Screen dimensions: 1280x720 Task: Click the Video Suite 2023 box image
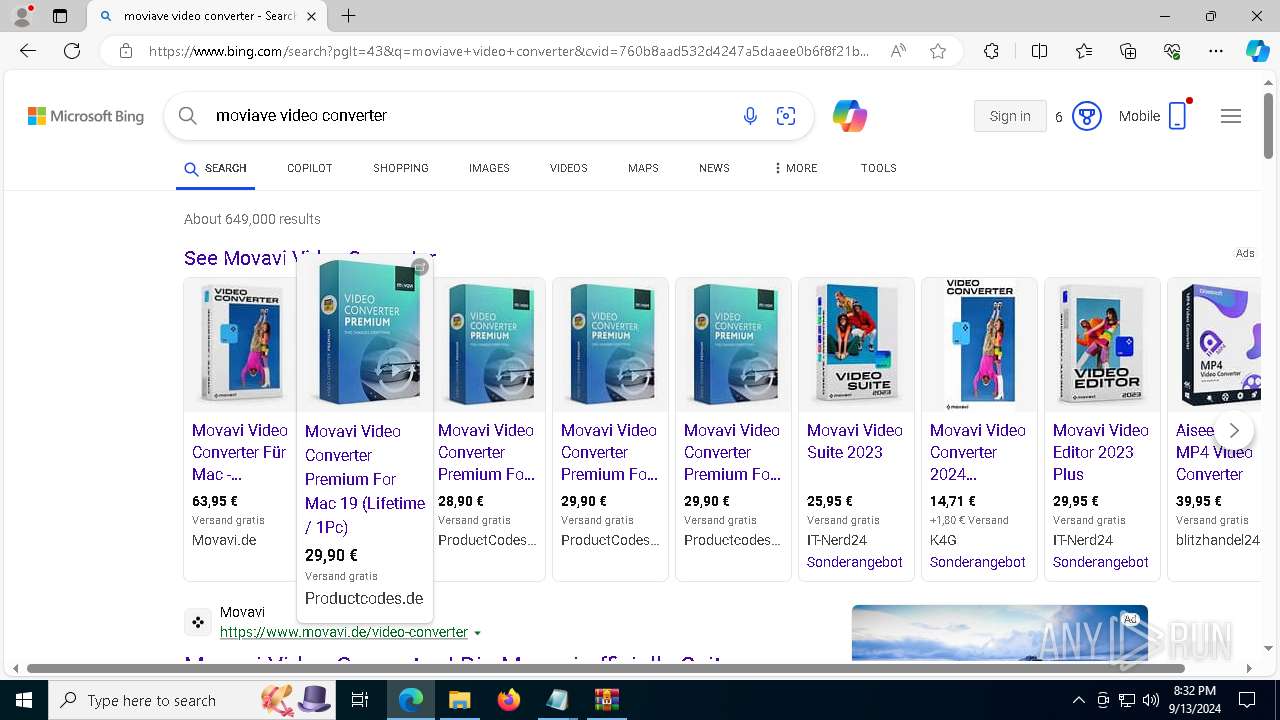pos(856,344)
